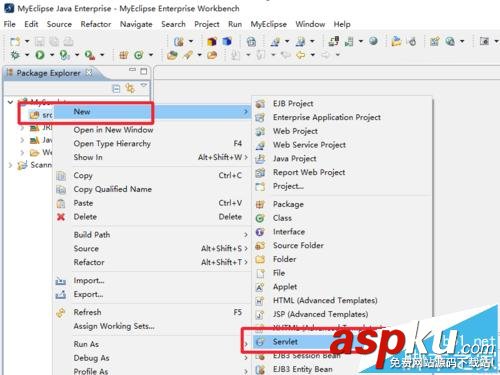Image resolution: width=500 pixels, height=375 pixels.
Task: Open the Edit menu
Action: click(31, 24)
